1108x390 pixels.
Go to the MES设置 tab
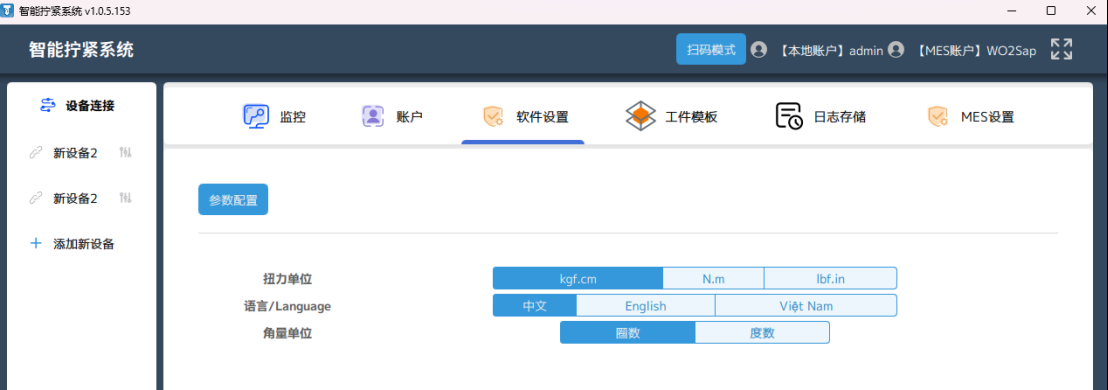pos(971,117)
